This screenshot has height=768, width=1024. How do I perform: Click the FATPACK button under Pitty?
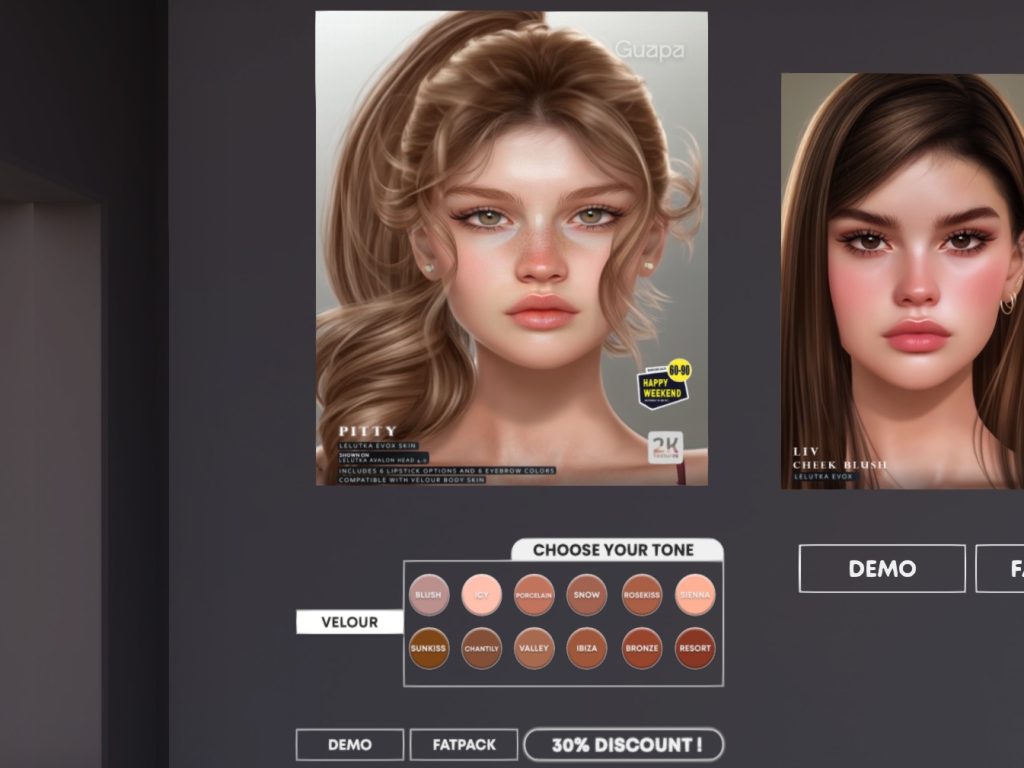tap(464, 745)
